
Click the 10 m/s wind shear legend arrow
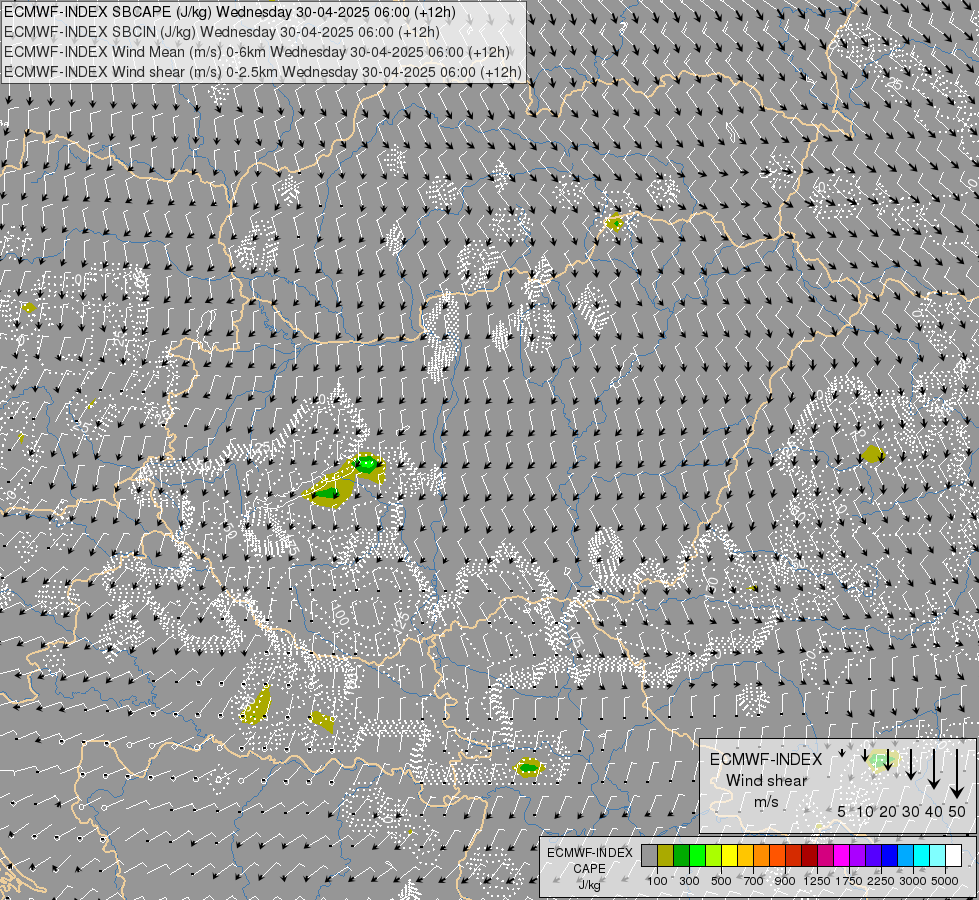(x=865, y=755)
